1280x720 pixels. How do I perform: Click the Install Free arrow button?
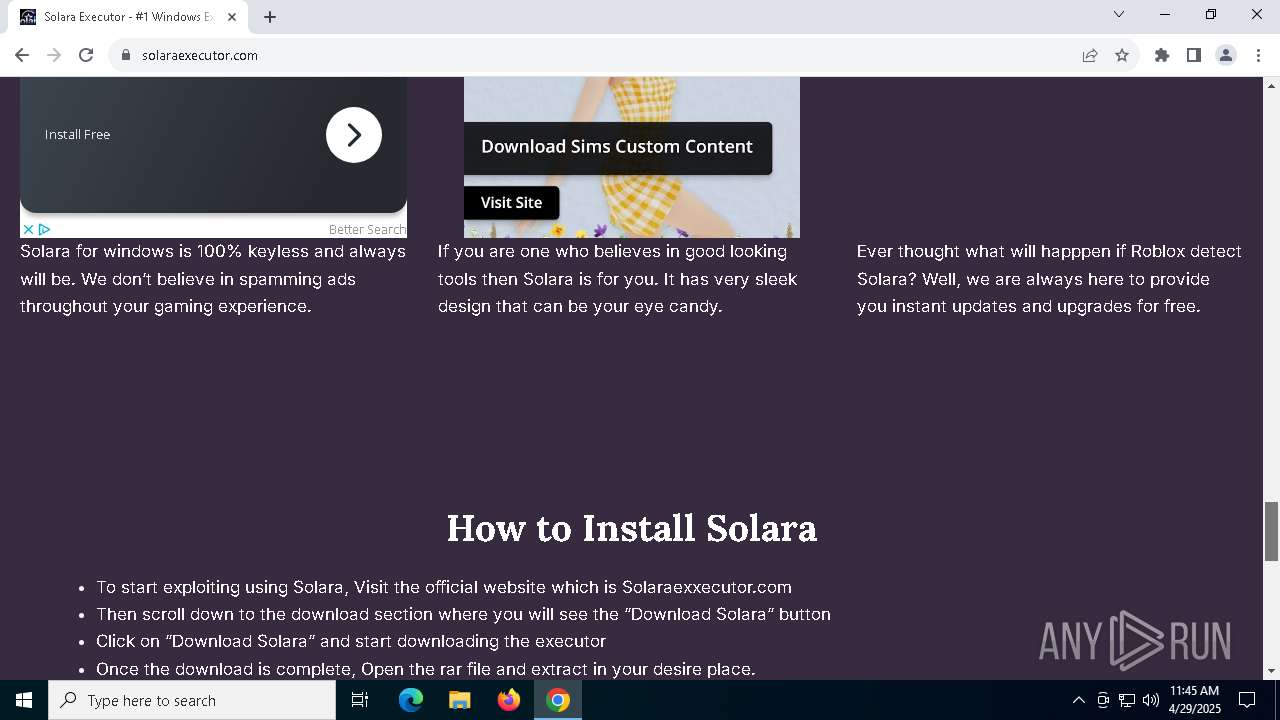354,135
